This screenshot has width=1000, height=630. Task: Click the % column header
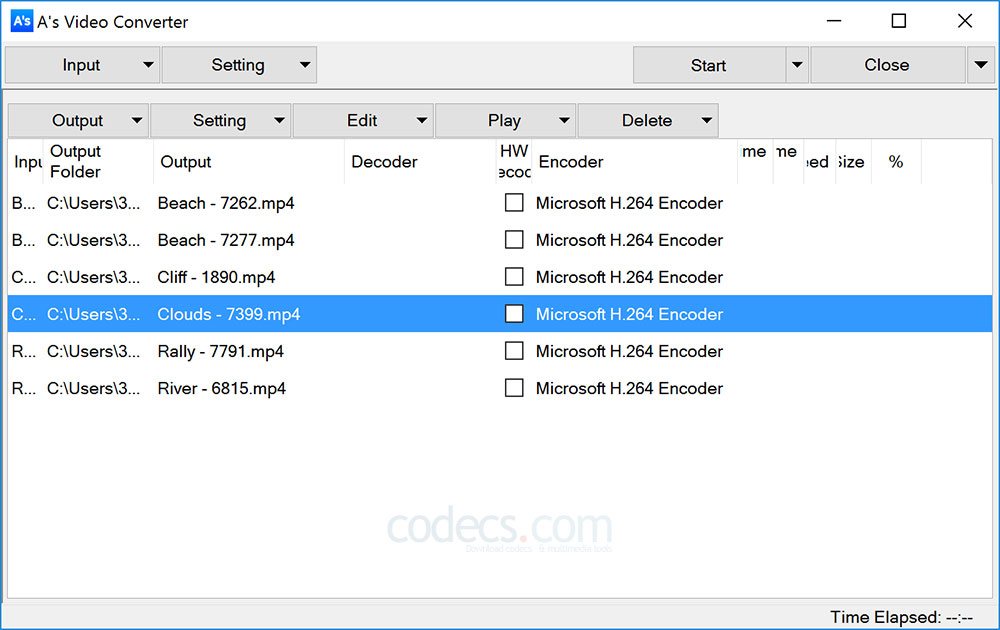[896, 161]
